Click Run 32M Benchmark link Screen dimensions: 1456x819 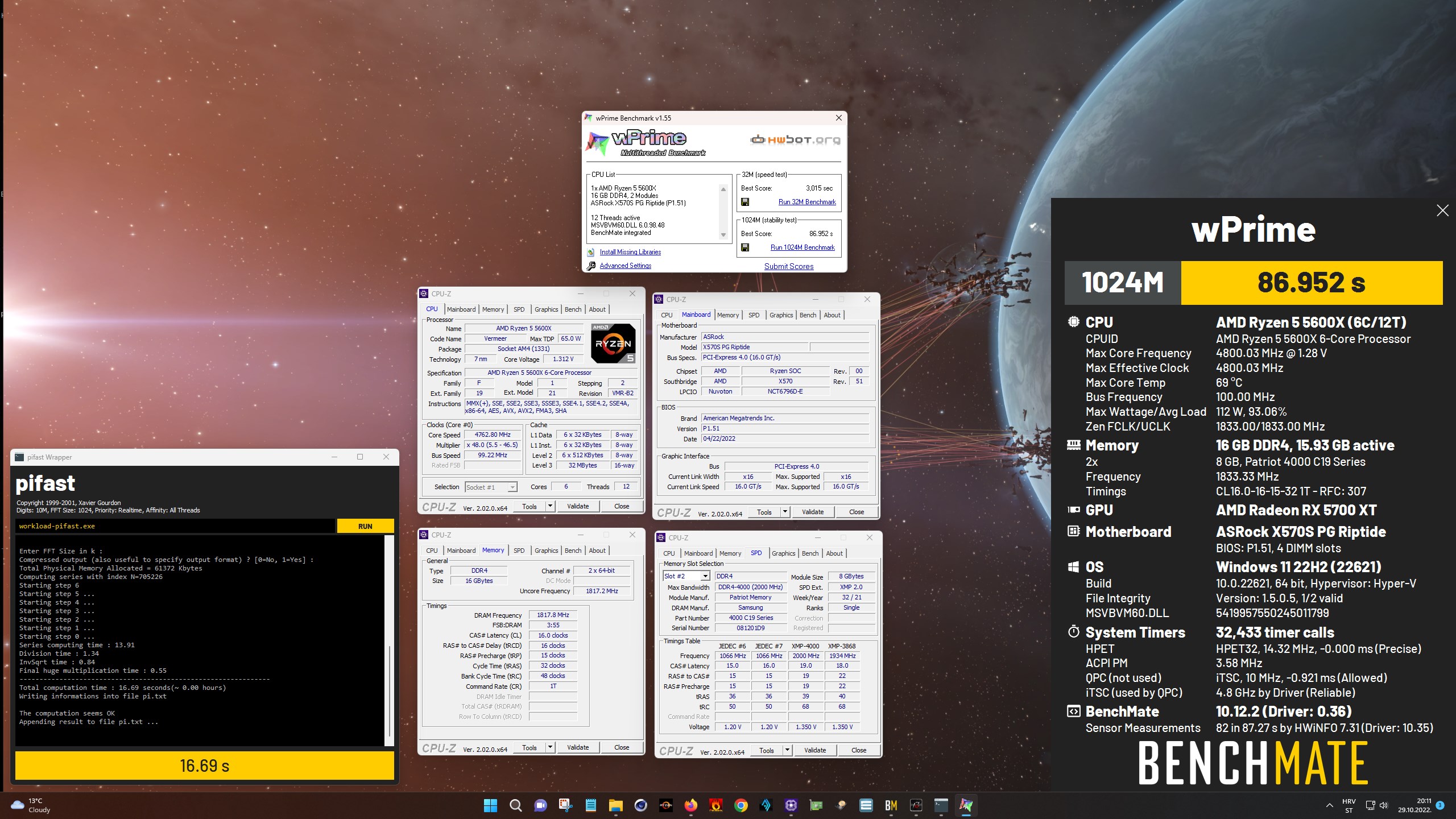coord(807,202)
